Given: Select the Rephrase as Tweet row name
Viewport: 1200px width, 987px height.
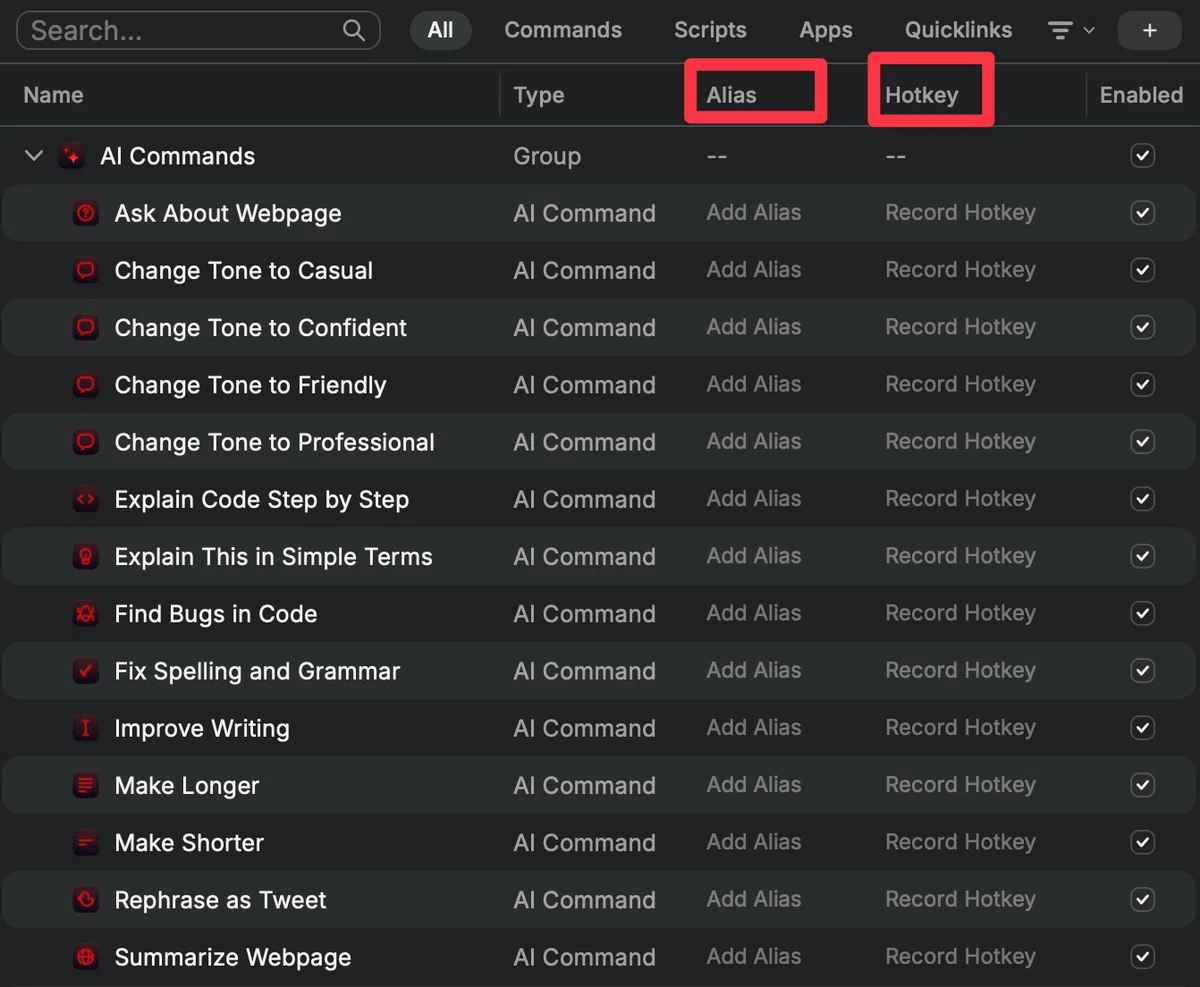Looking at the screenshot, I should point(220,900).
